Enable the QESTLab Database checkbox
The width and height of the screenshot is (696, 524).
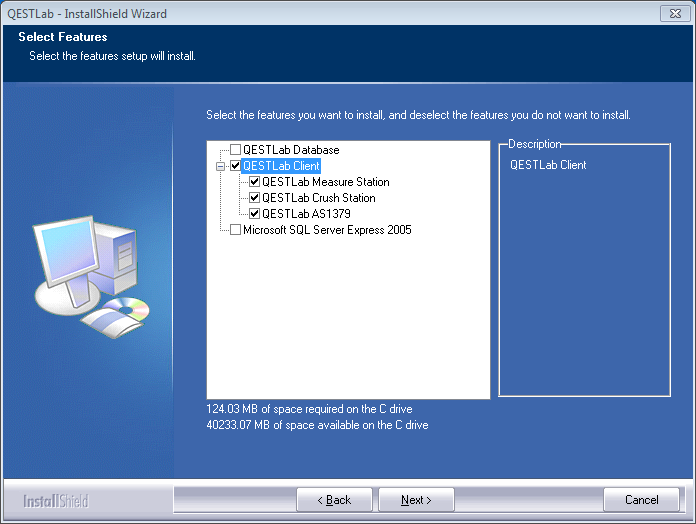point(235,150)
